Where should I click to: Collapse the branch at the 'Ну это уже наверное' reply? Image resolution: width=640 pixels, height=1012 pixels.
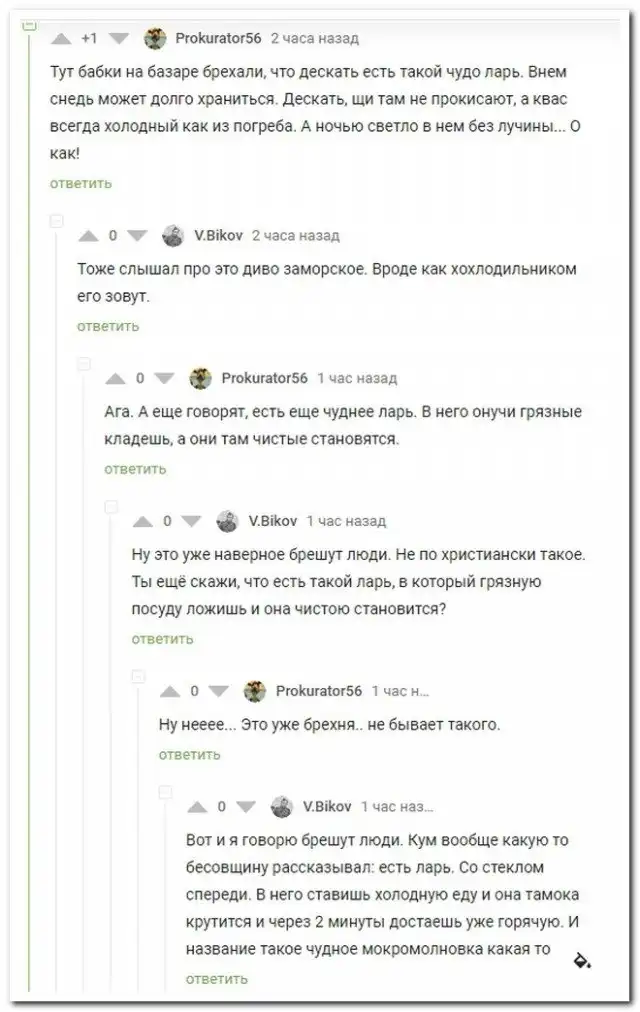tap(111, 506)
